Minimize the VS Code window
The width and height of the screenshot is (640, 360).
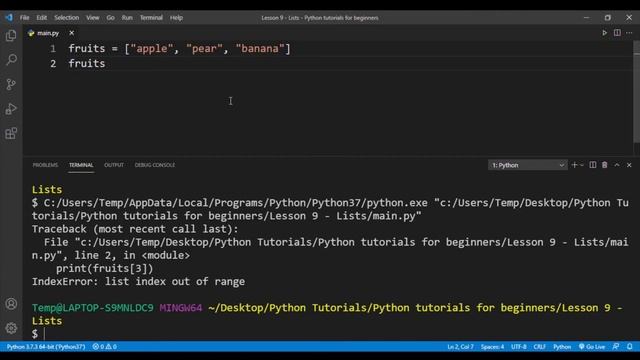pos(587,18)
